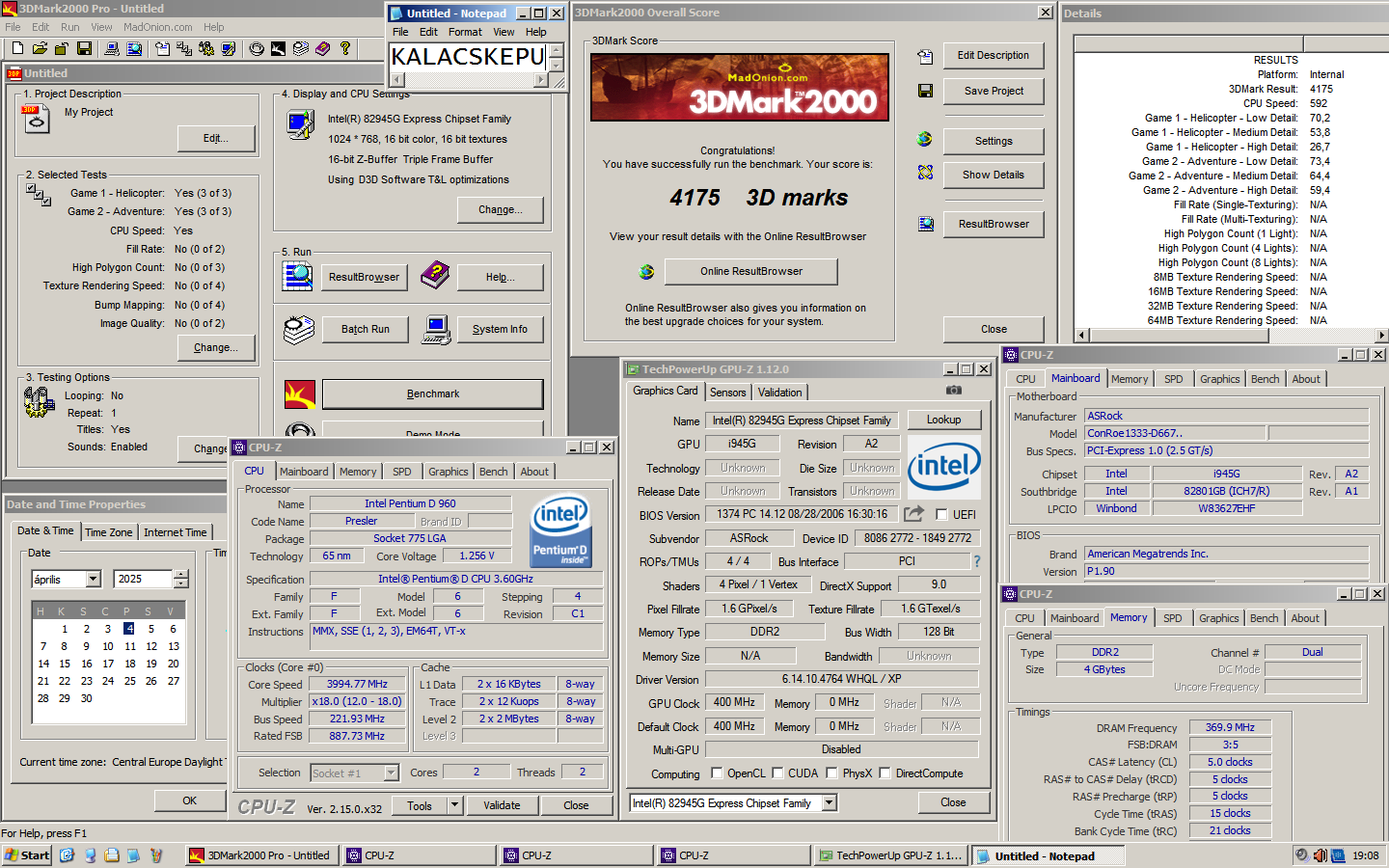The height and width of the screenshot is (868, 1389).
Task: Click the Edit Description icon in 3DMark toolbar
Action: (162, 48)
